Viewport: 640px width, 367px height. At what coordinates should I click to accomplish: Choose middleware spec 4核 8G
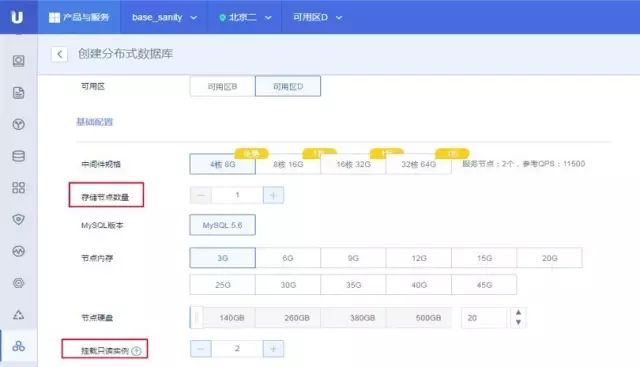[x=222, y=164]
